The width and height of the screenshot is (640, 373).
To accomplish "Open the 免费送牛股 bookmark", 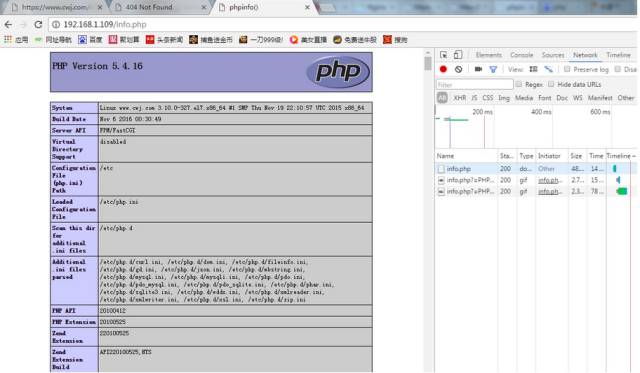I will pos(355,40).
